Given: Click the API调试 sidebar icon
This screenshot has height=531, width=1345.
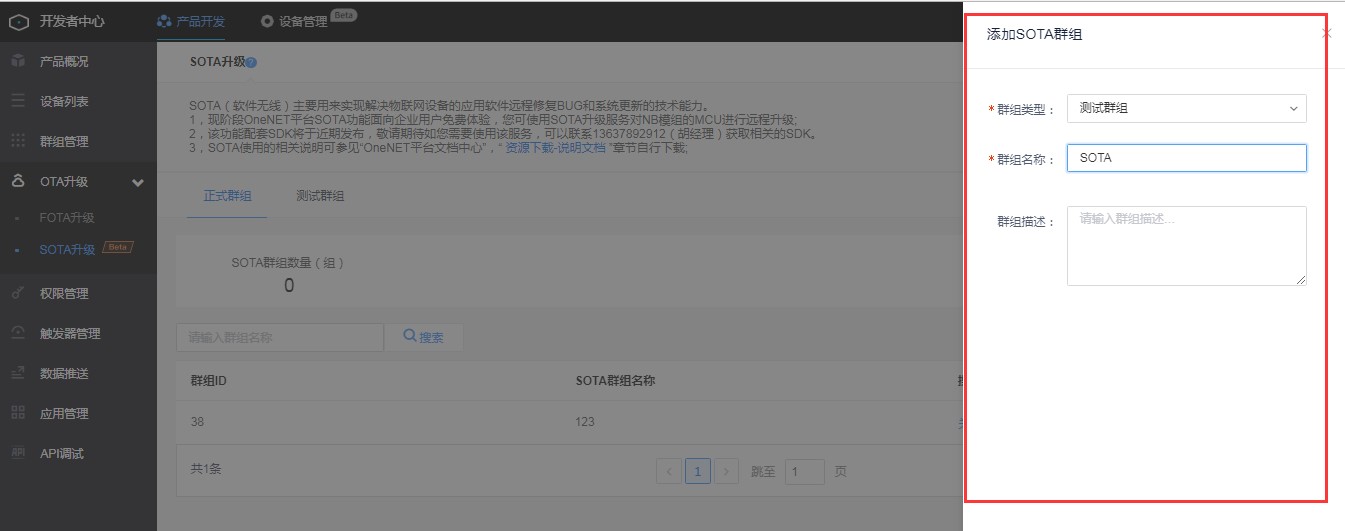Looking at the screenshot, I should tap(18, 453).
